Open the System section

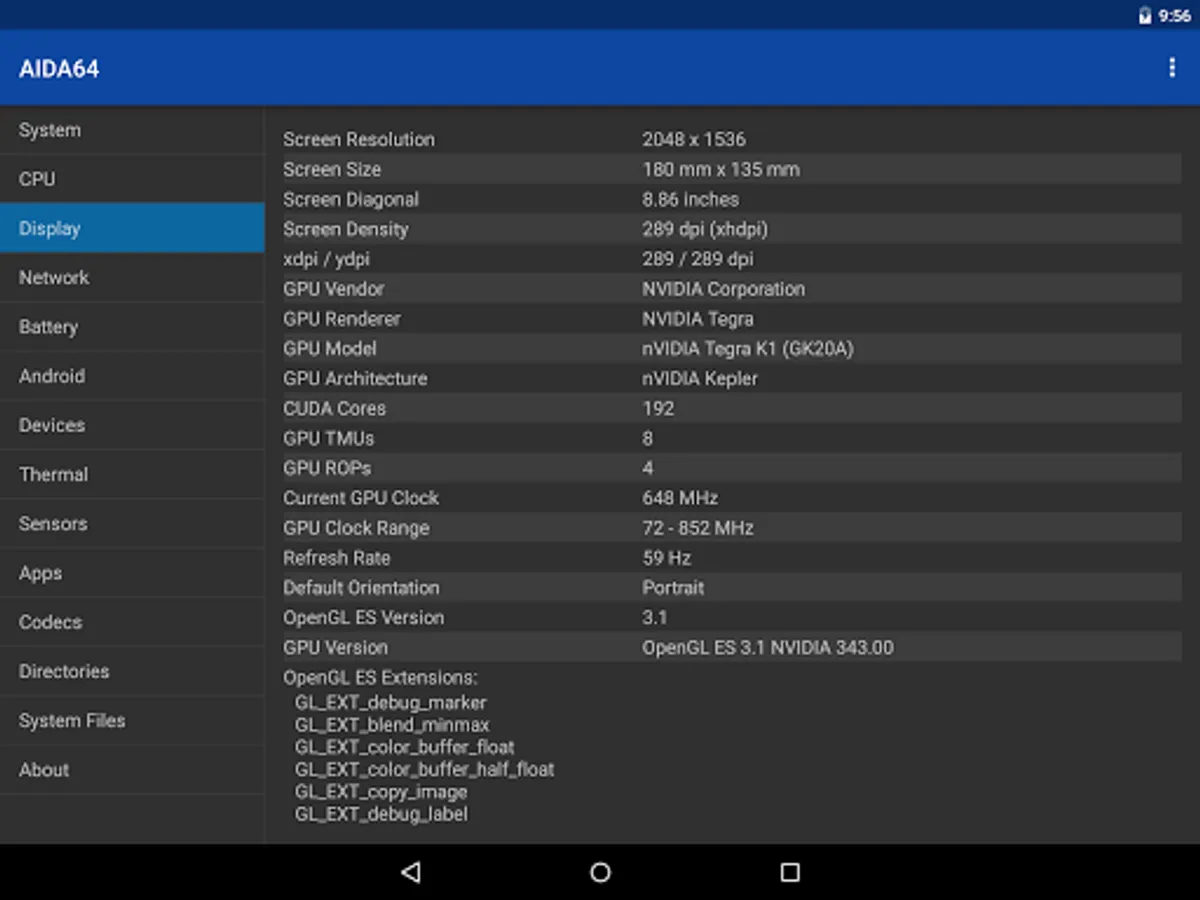click(x=132, y=130)
